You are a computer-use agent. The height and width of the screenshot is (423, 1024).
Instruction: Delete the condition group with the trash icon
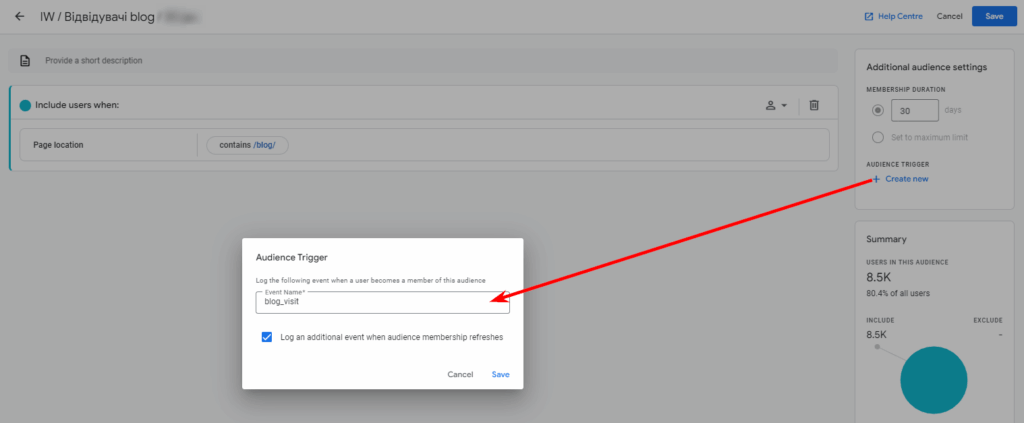pos(814,105)
